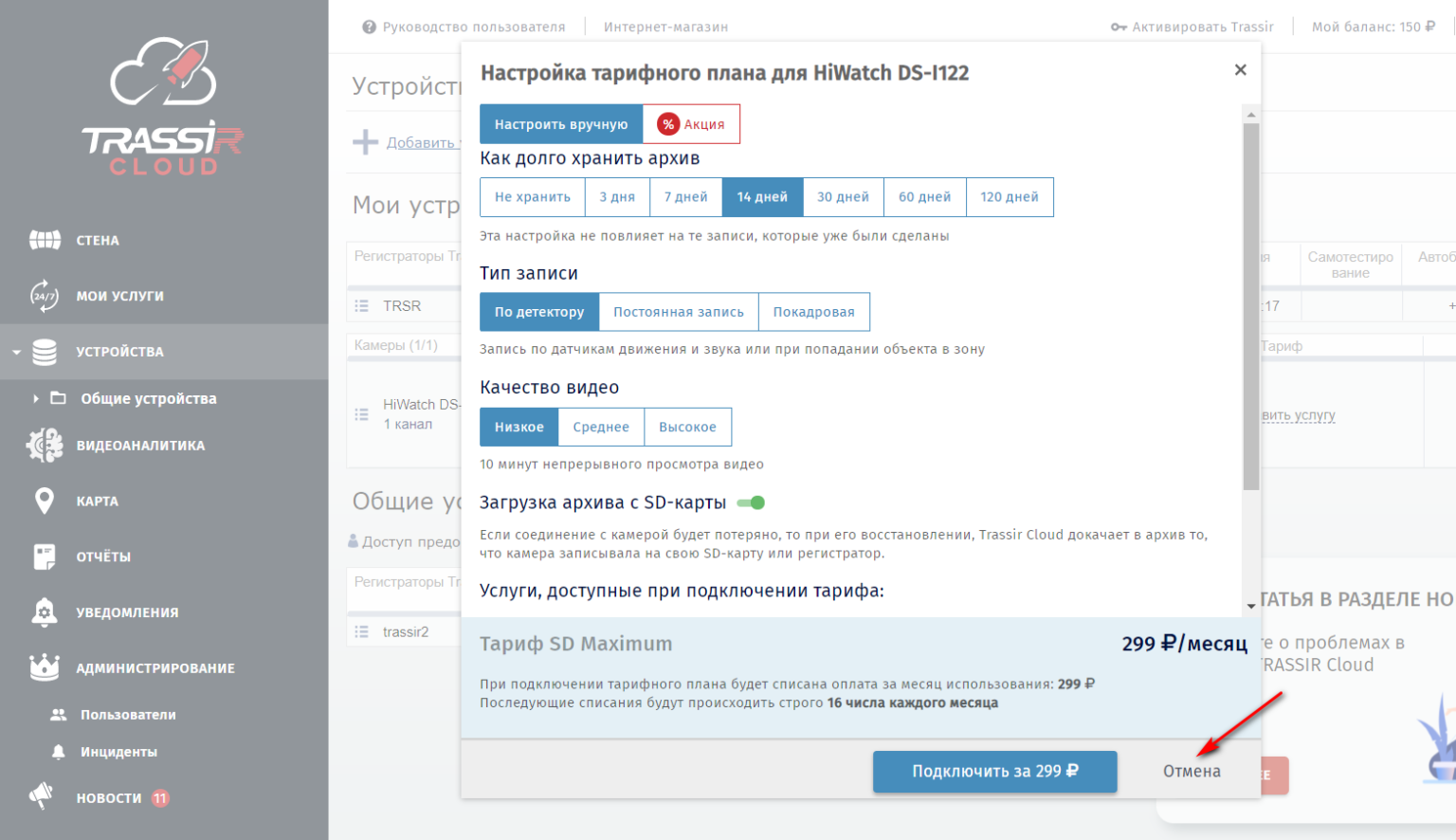Click Добавить link in the background page
The height and width of the screenshot is (840, 1456).
pos(421,142)
